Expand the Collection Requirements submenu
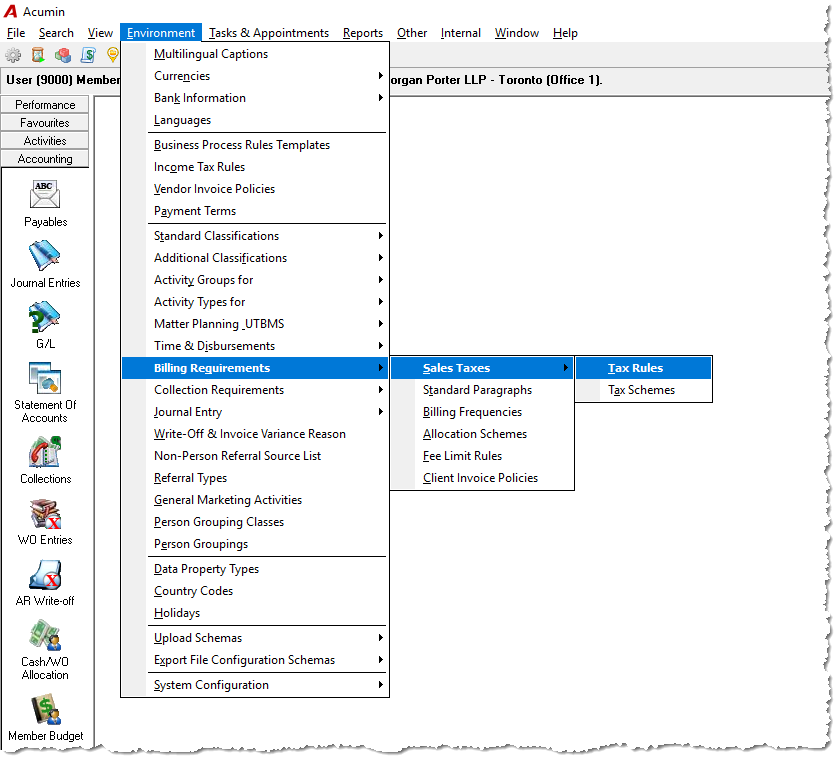This screenshot has height=759, width=838. 254,390
